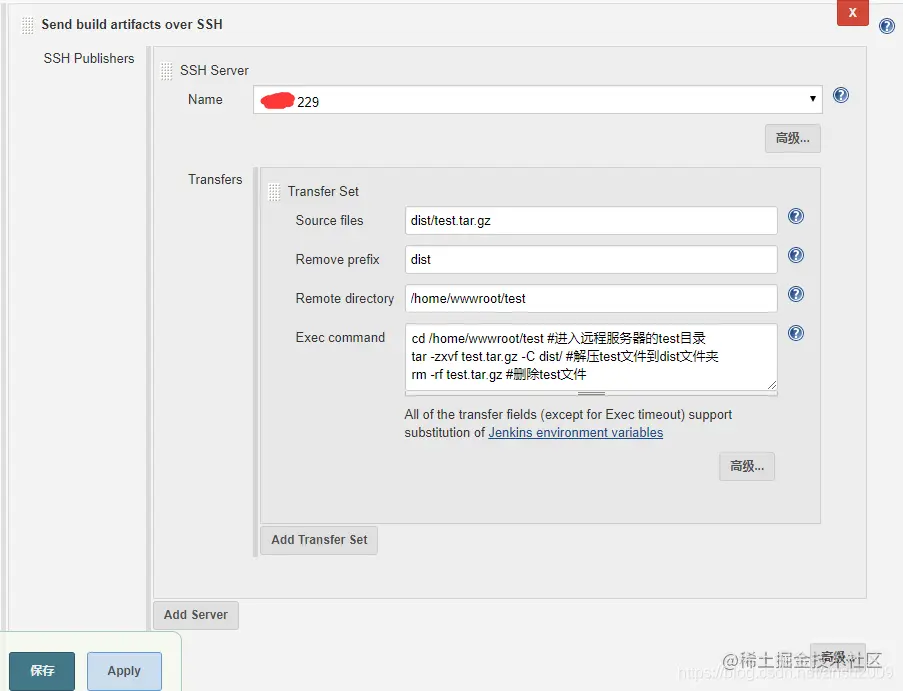Grab the Transfer Set drag handle
Image resolution: width=903 pixels, height=691 pixels.
(x=274, y=192)
